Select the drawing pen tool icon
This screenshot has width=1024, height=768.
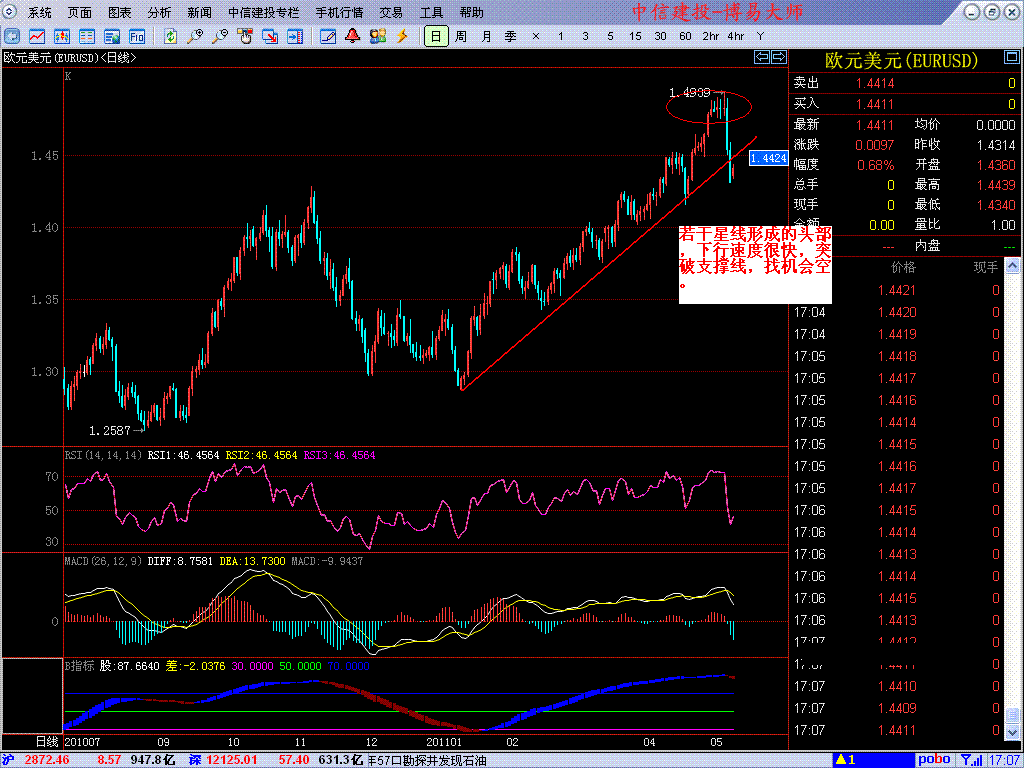click(328, 37)
